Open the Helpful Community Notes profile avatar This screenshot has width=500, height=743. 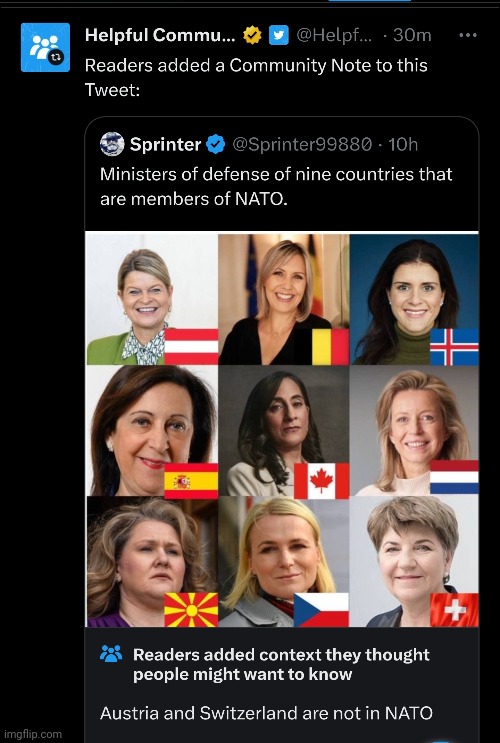(45, 47)
